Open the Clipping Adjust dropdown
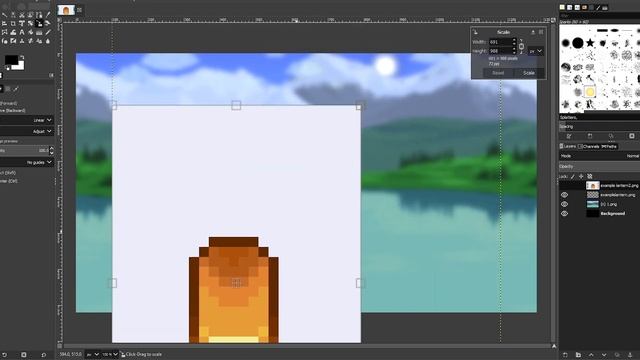This screenshot has width=640, height=360. 27,131
